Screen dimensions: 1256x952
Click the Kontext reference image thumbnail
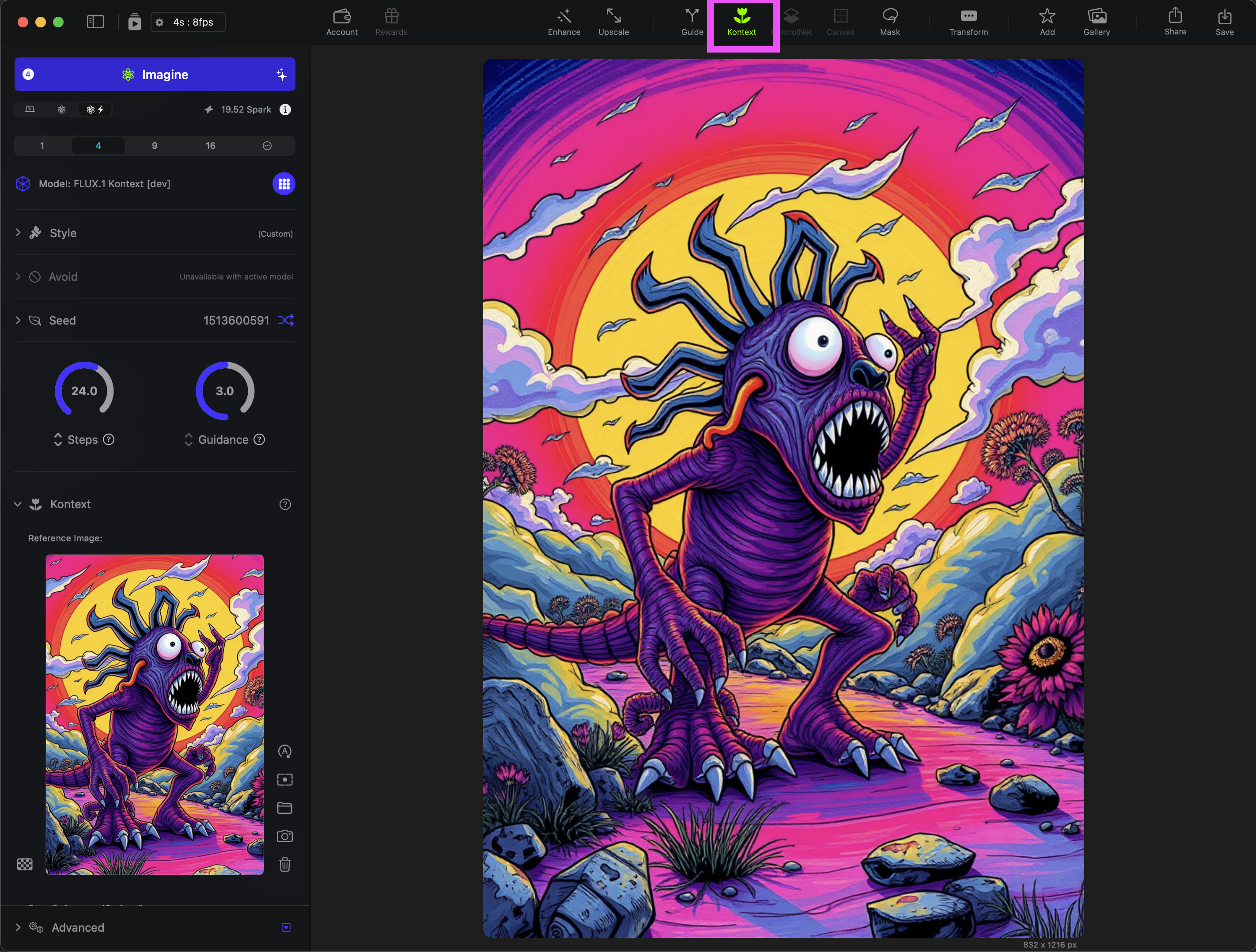(x=155, y=714)
